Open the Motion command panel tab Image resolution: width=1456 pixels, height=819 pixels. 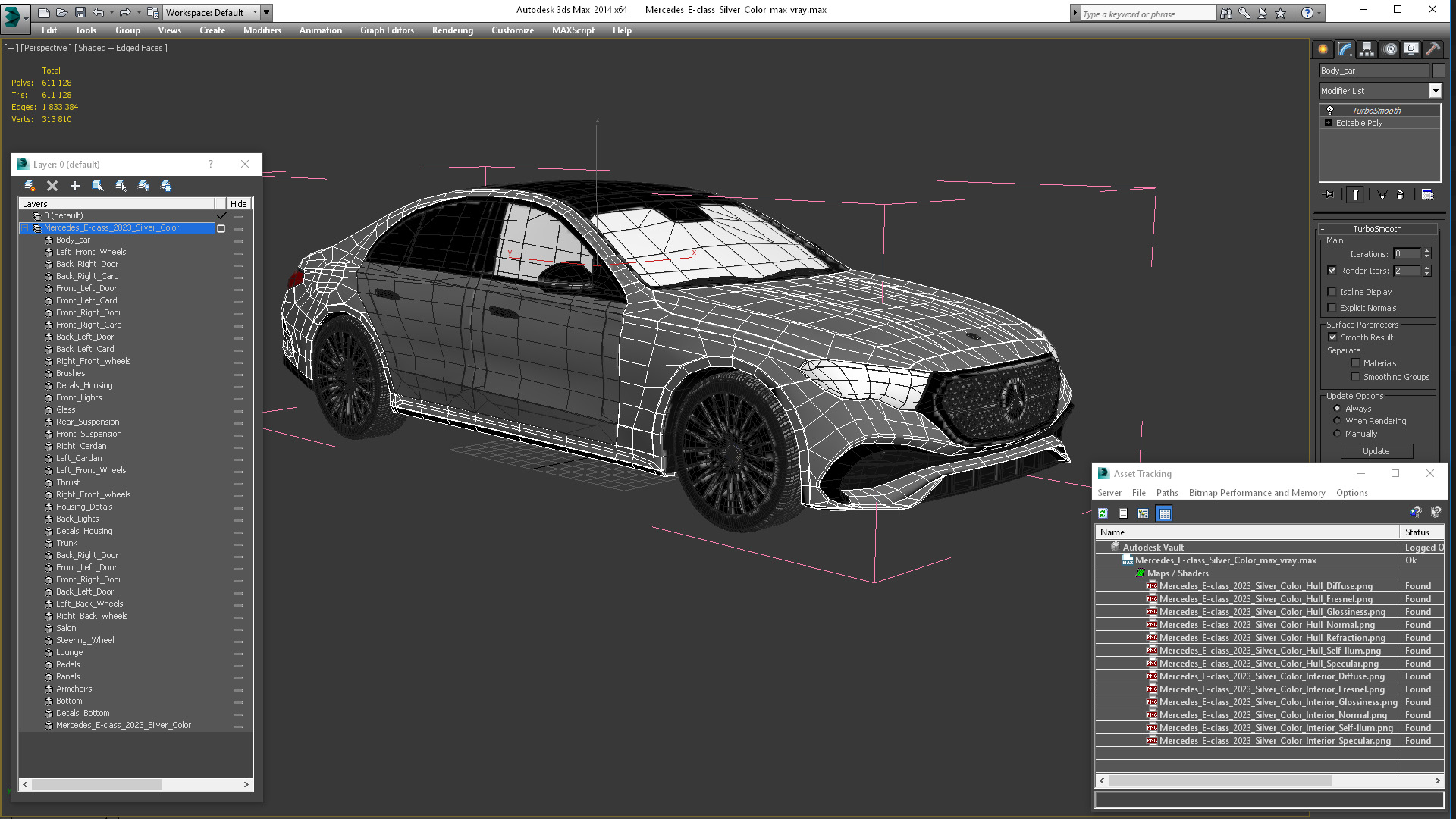(x=1390, y=49)
